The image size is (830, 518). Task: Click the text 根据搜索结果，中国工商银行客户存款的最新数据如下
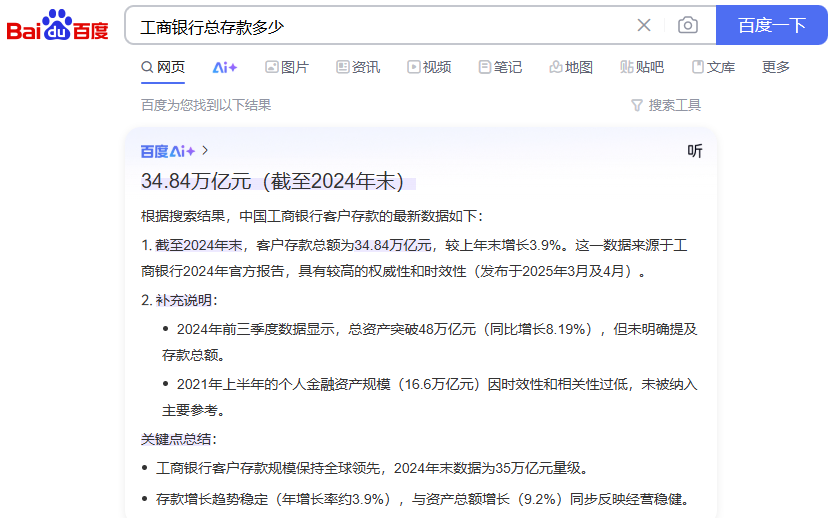(312, 216)
